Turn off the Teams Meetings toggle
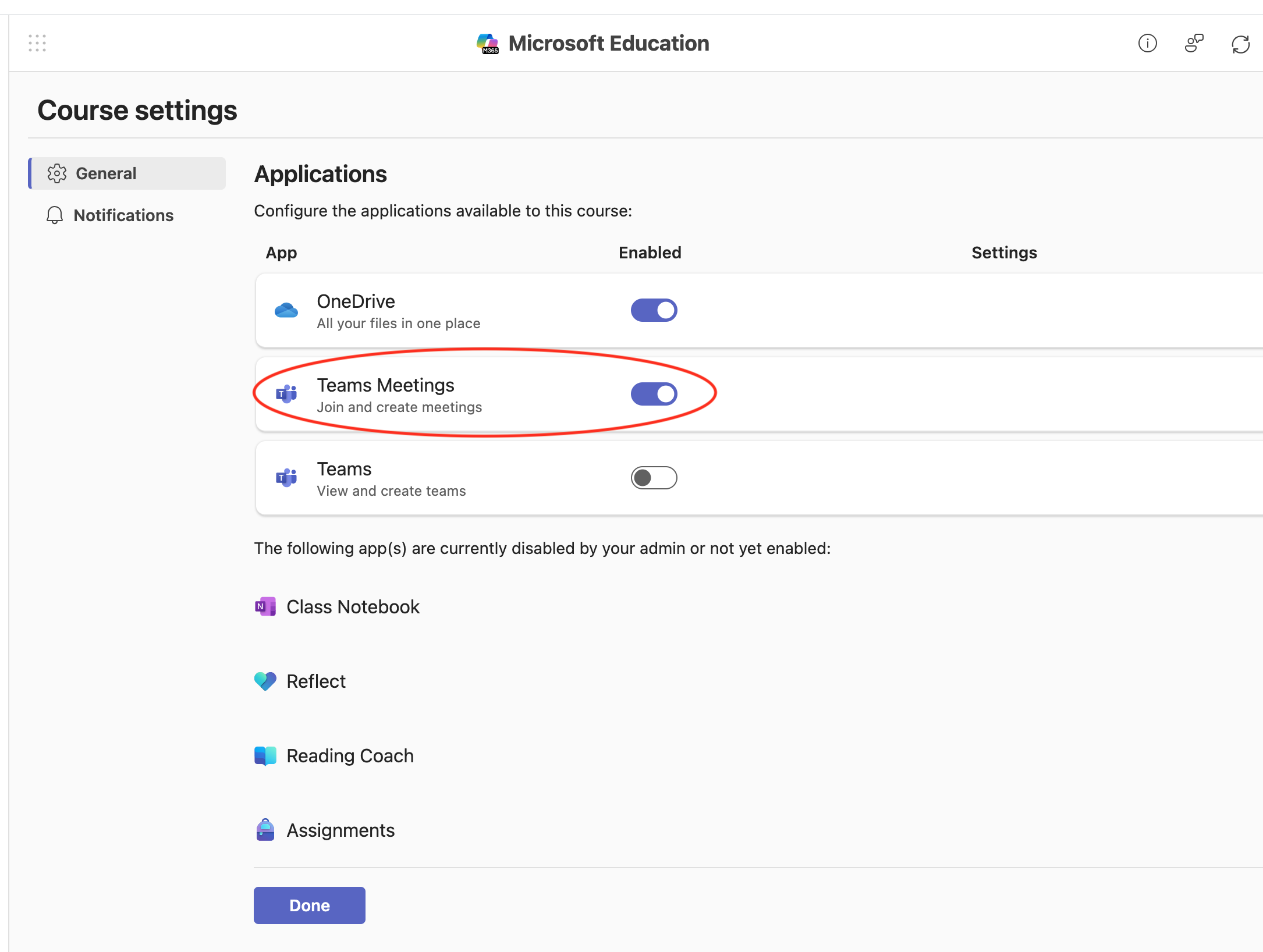This screenshot has height=952, width=1263. click(x=654, y=394)
